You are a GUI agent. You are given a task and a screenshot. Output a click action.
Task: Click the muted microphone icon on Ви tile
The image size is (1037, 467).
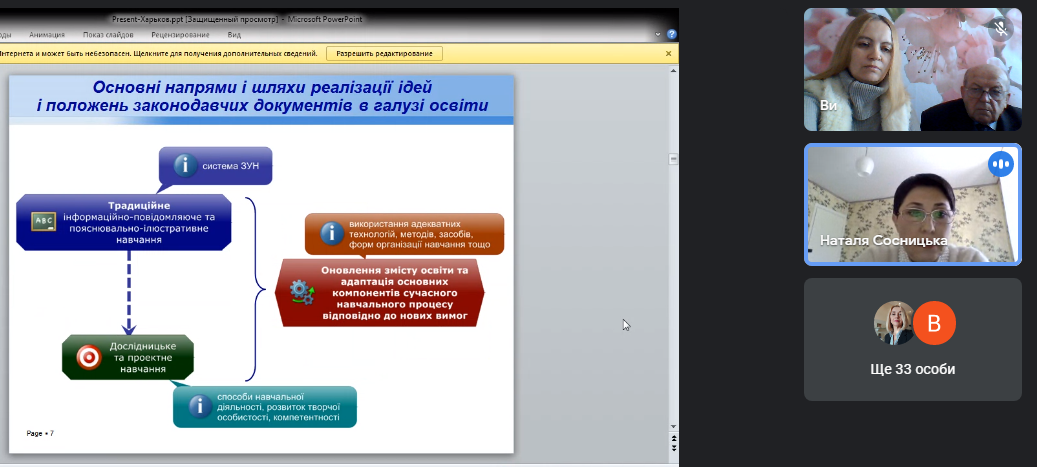[x=1002, y=28]
